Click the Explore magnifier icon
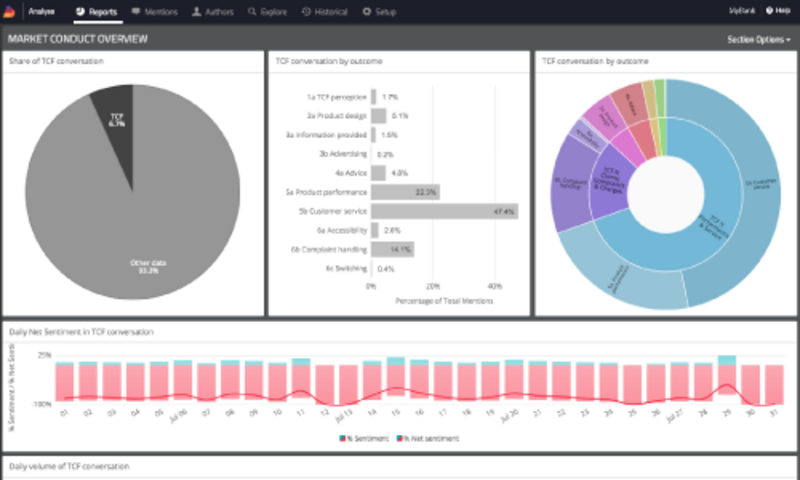800x480 pixels. (252, 11)
